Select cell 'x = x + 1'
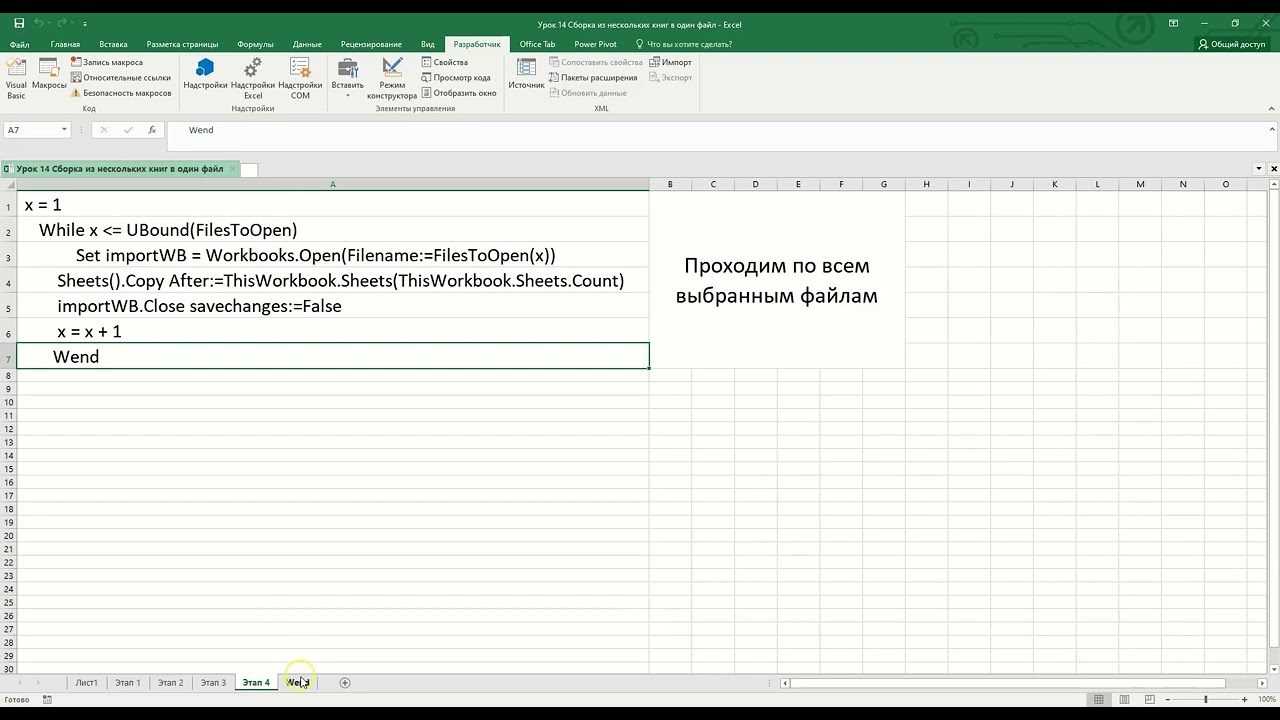Viewport: 1280px width, 720px height. tap(333, 332)
